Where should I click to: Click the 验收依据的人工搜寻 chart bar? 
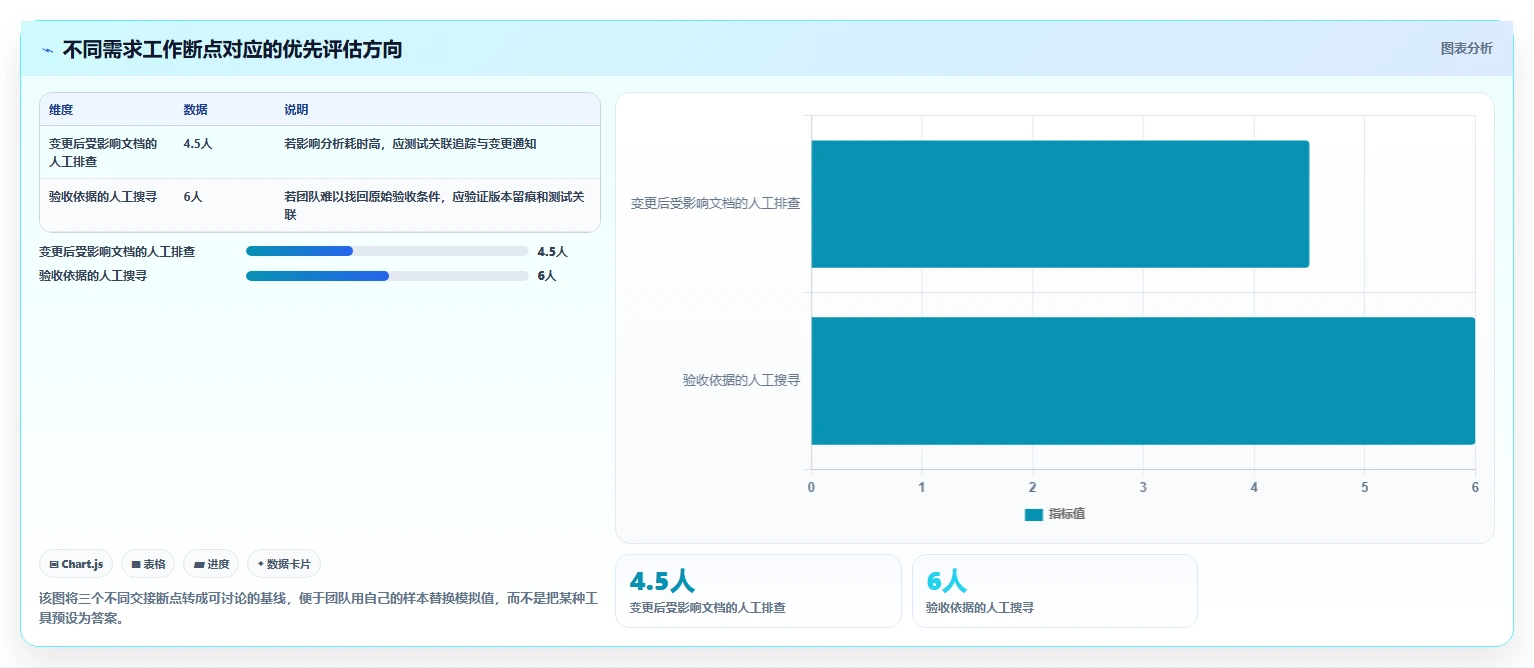pos(1143,380)
